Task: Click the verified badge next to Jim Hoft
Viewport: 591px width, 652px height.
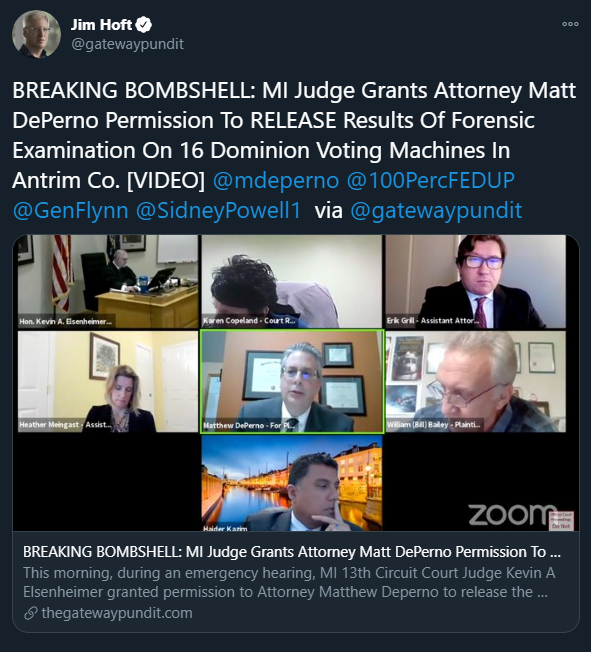Action: pyautogui.click(x=144, y=25)
